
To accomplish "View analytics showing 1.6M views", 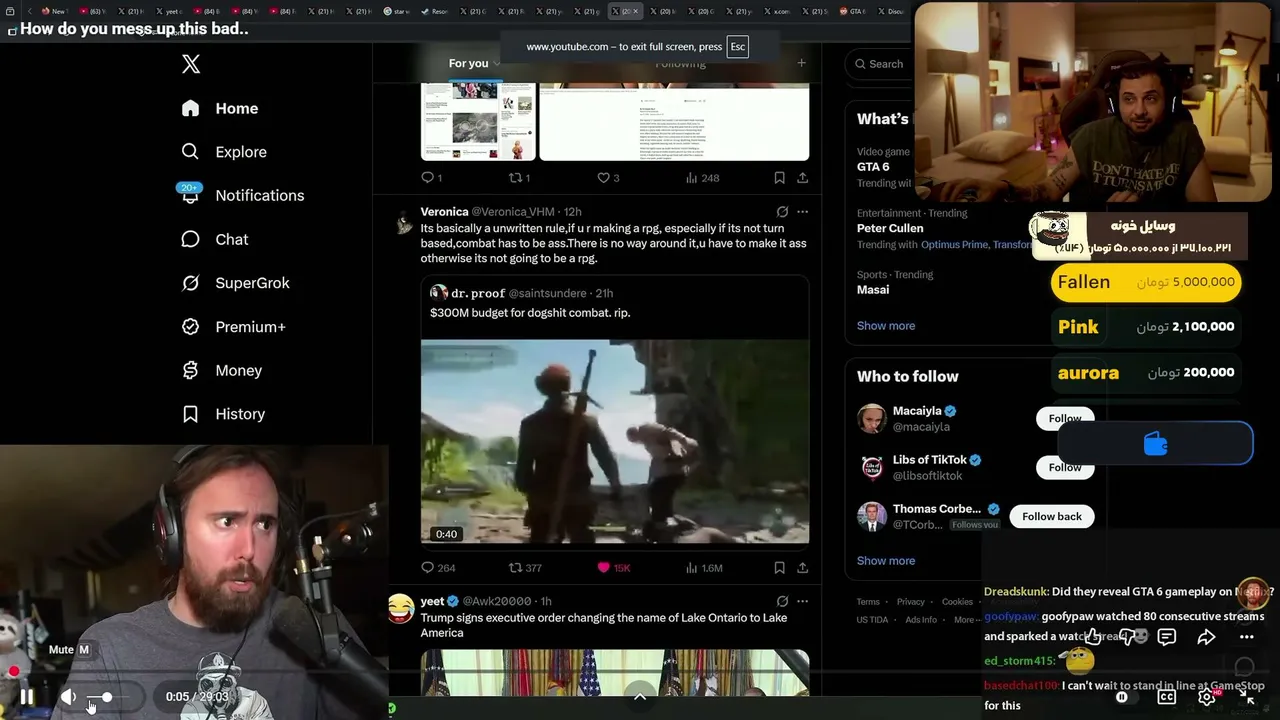I will [x=704, y=568].
